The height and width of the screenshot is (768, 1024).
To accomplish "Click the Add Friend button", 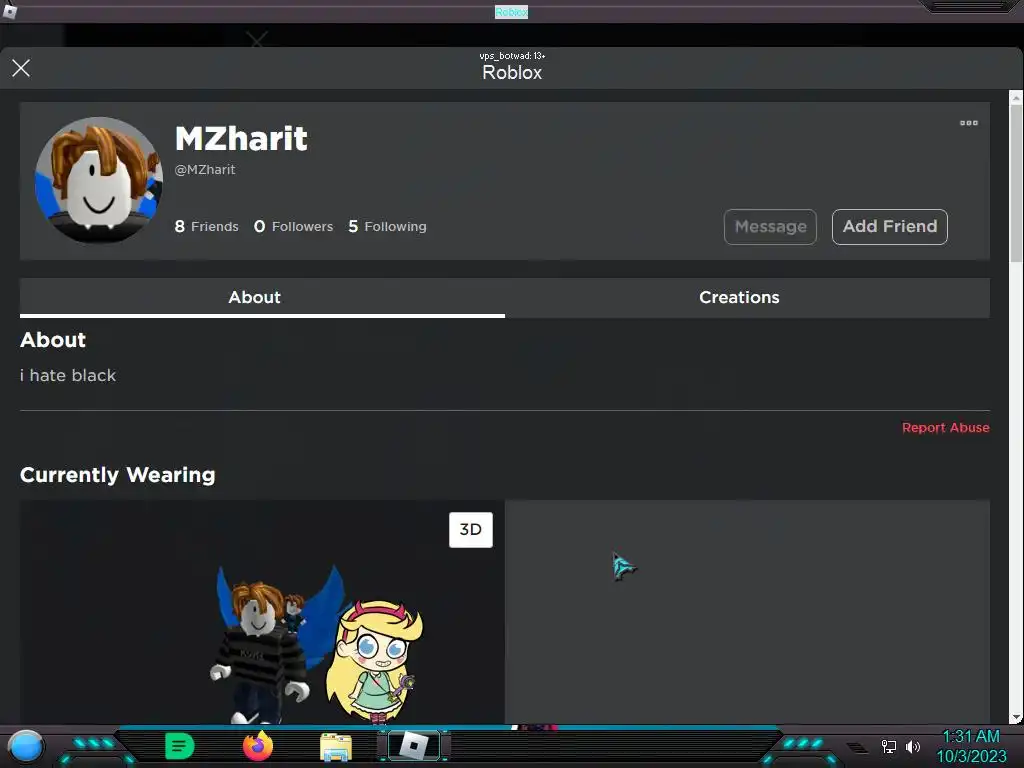I will (889, 227).
